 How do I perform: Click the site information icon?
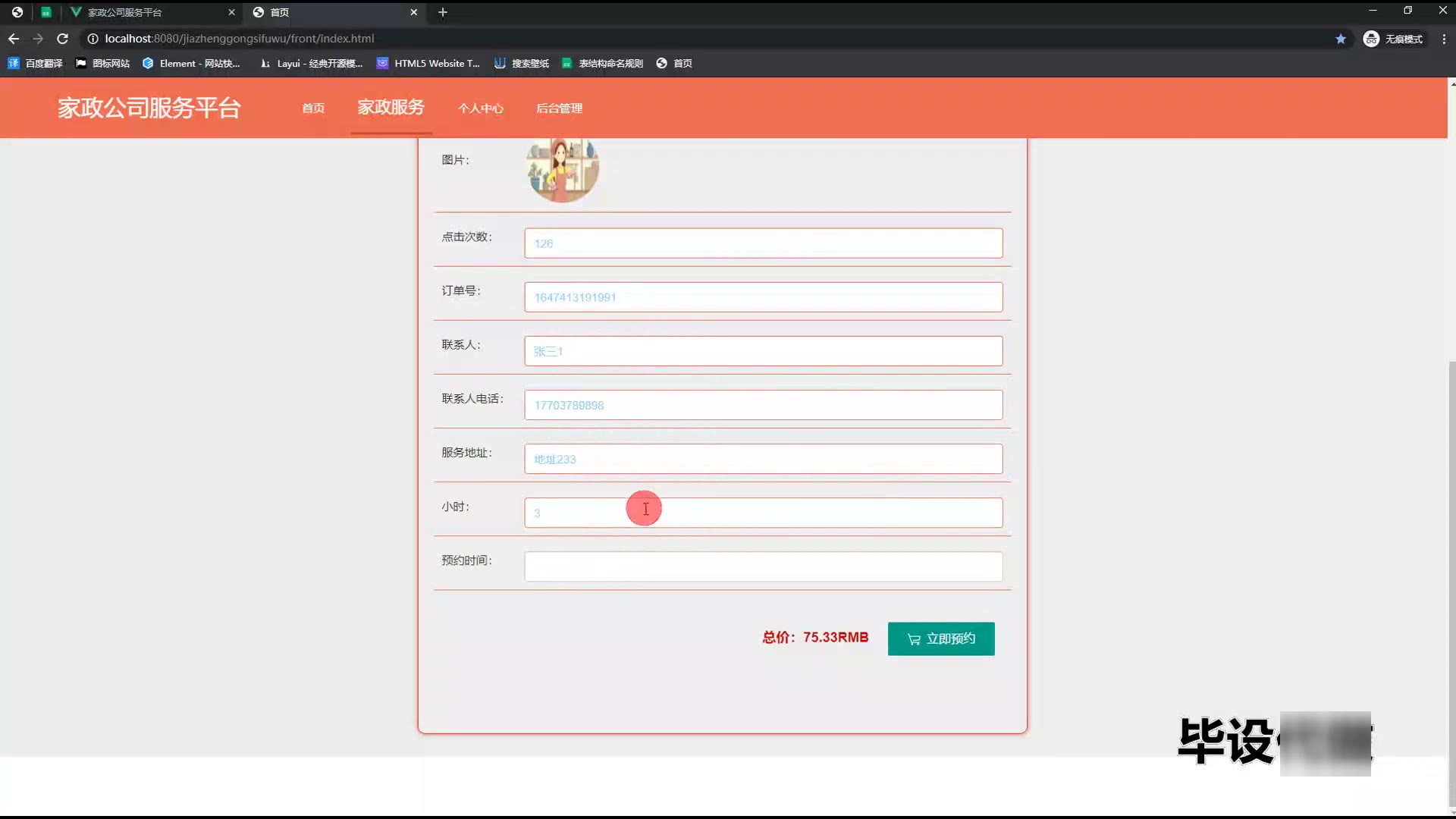93,39
